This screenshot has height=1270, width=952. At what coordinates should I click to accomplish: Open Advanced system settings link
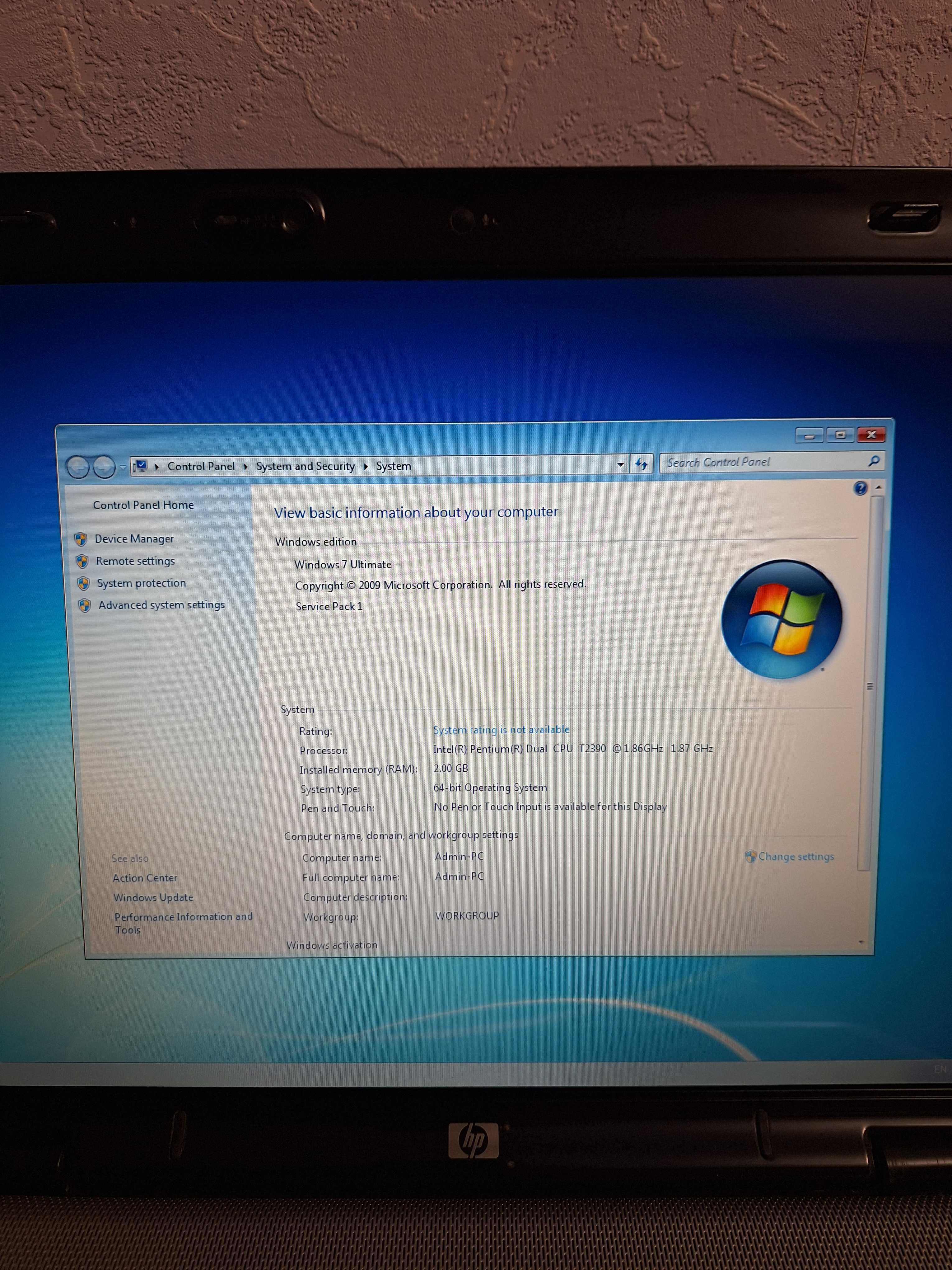162,605
